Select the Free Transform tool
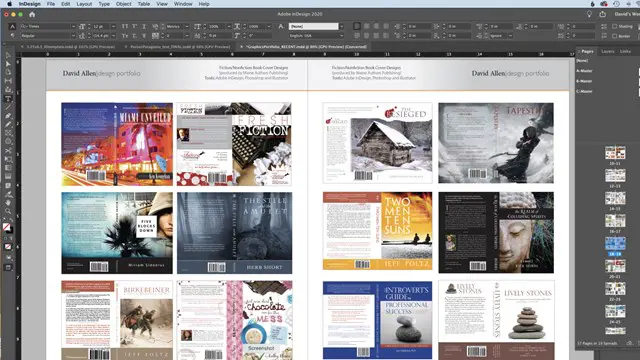 (8, 159)
